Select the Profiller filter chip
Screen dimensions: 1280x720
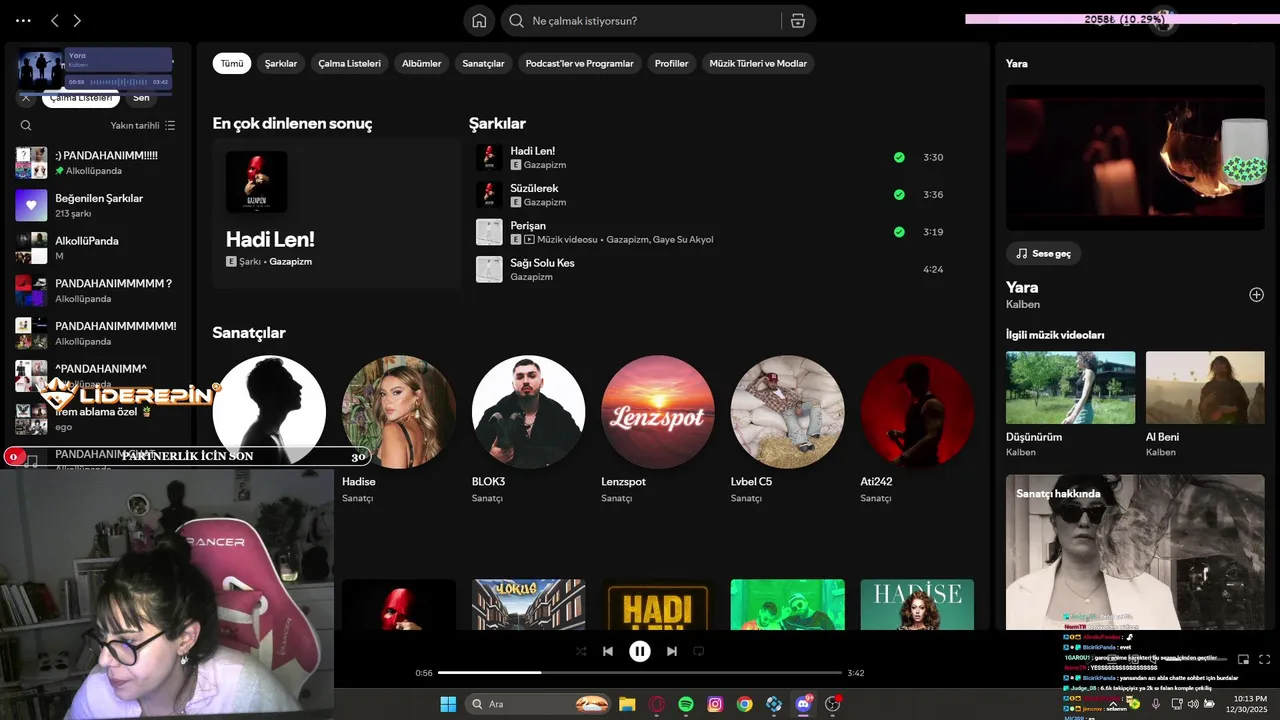pos(671,63)
